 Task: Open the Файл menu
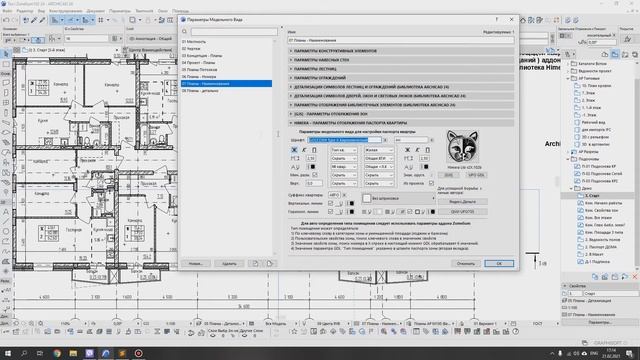coord(7,11)
